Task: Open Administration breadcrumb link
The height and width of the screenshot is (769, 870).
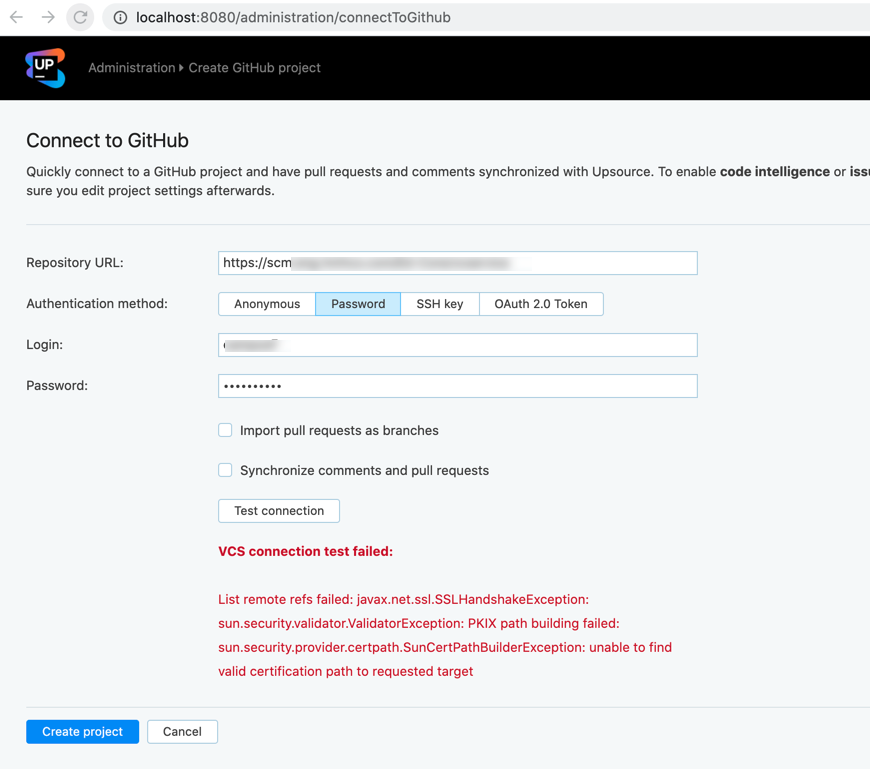Action: tap(131, 68)
